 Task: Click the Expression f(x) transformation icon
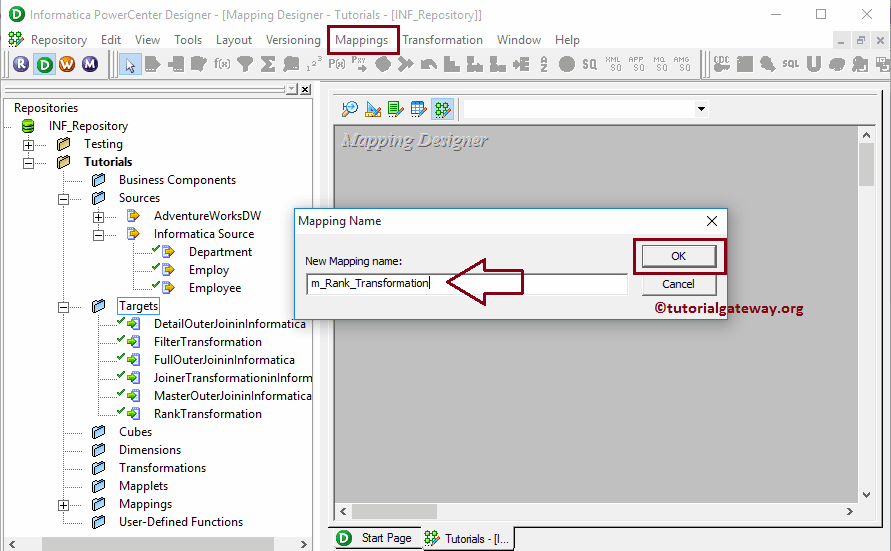pyautogui.click(x=222, y=64)
